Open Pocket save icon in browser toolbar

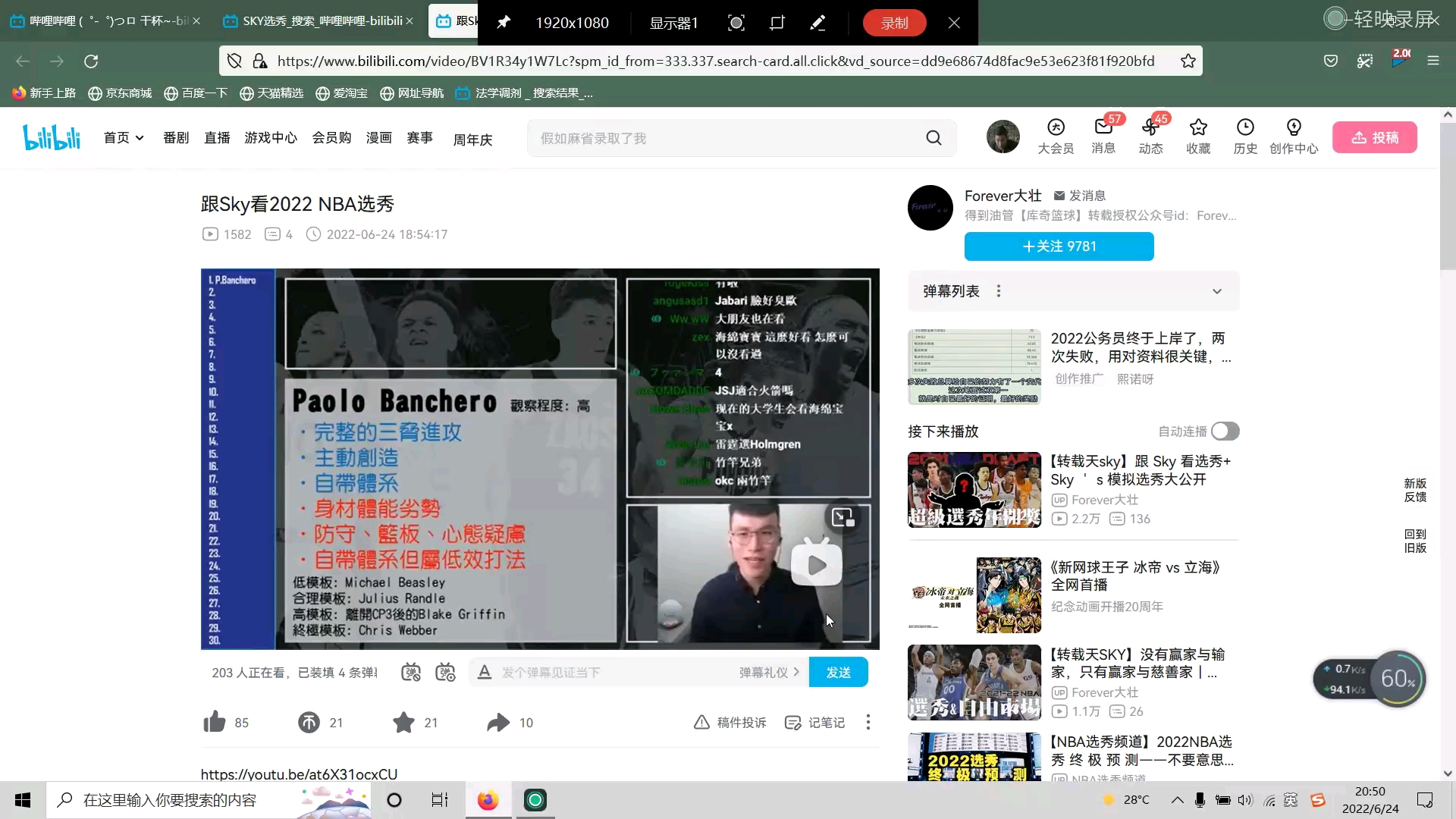tap(1331, 61)
